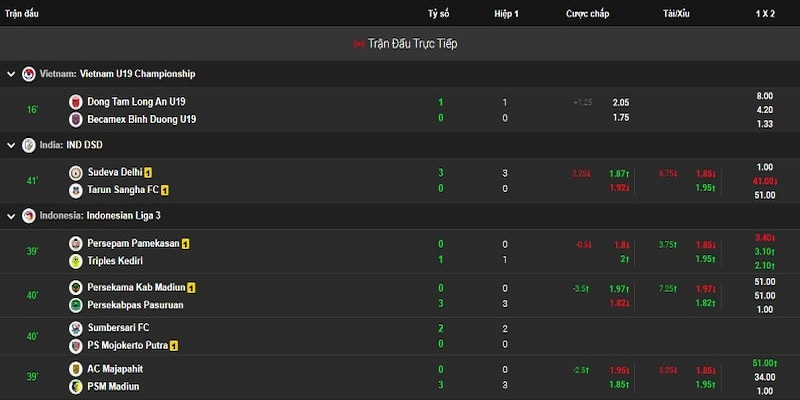Select handicap odds 1.97 for Persekama Kab Madiun

point(619,289)
